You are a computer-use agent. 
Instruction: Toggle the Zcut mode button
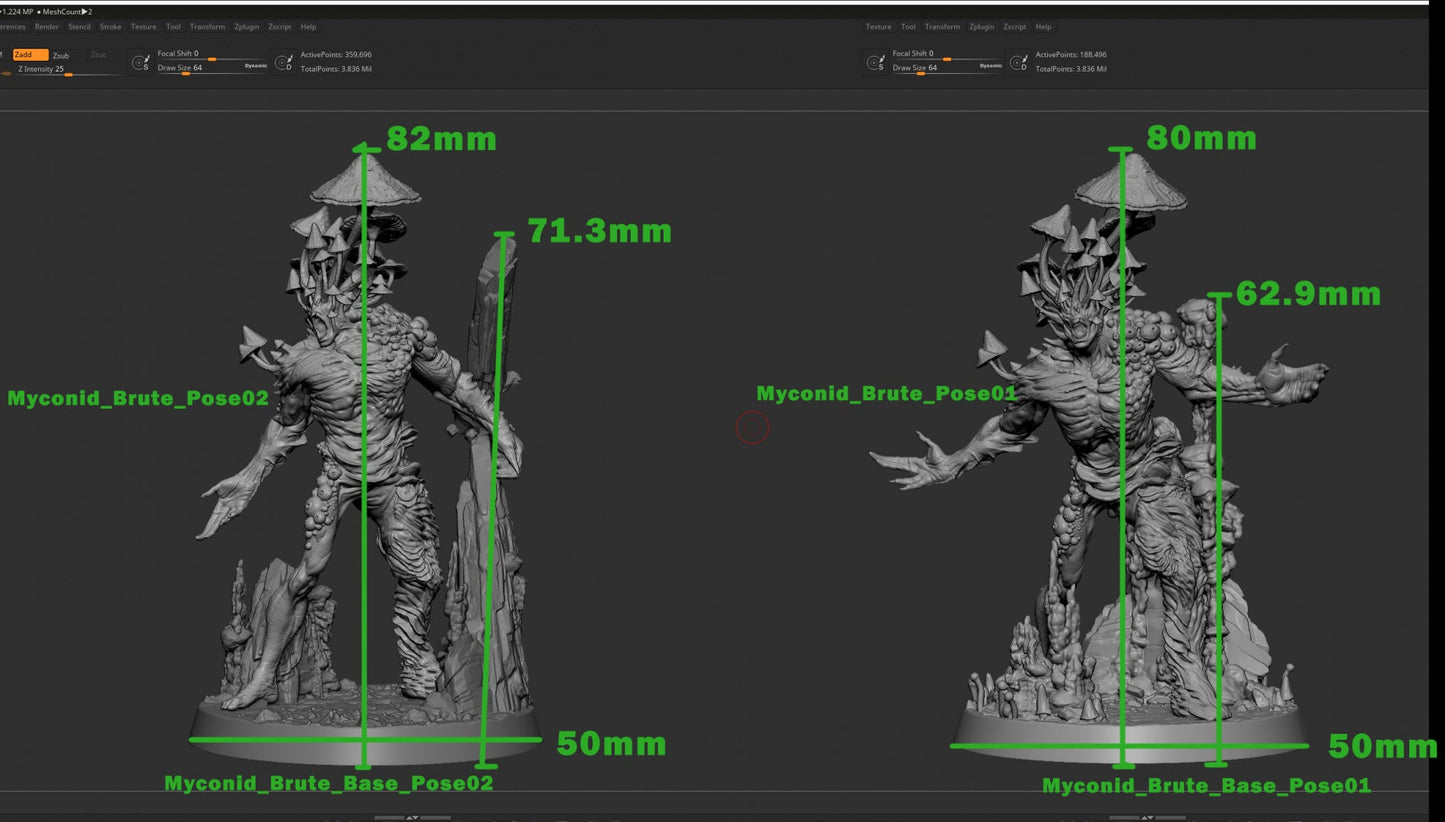(97, 55)
